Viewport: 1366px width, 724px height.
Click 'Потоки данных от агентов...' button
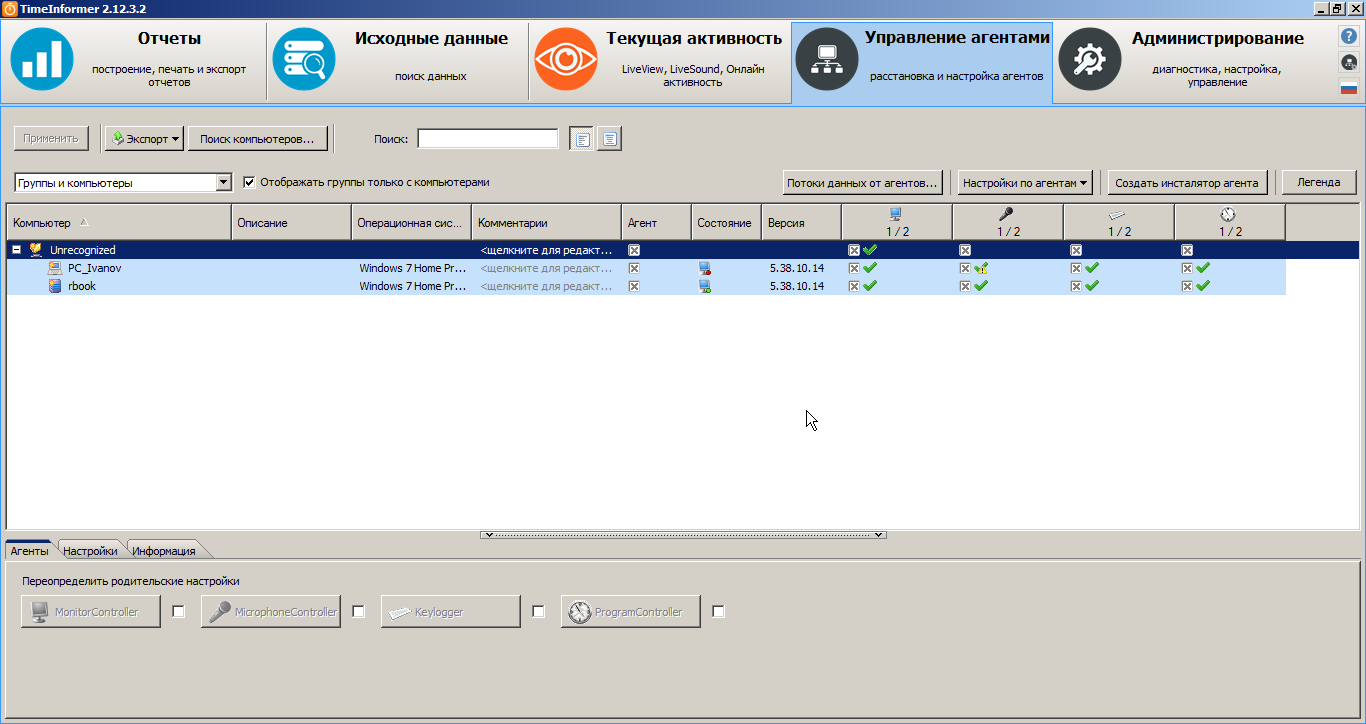(x=863, y=183)
